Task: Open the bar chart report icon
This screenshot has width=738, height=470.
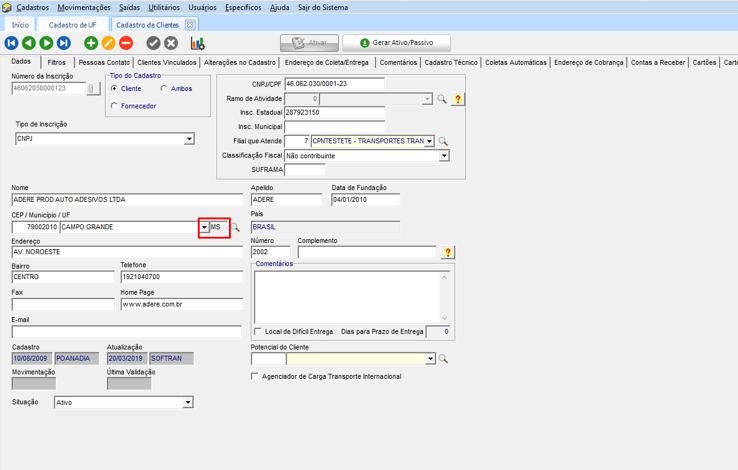Action: tap(197, 43)
